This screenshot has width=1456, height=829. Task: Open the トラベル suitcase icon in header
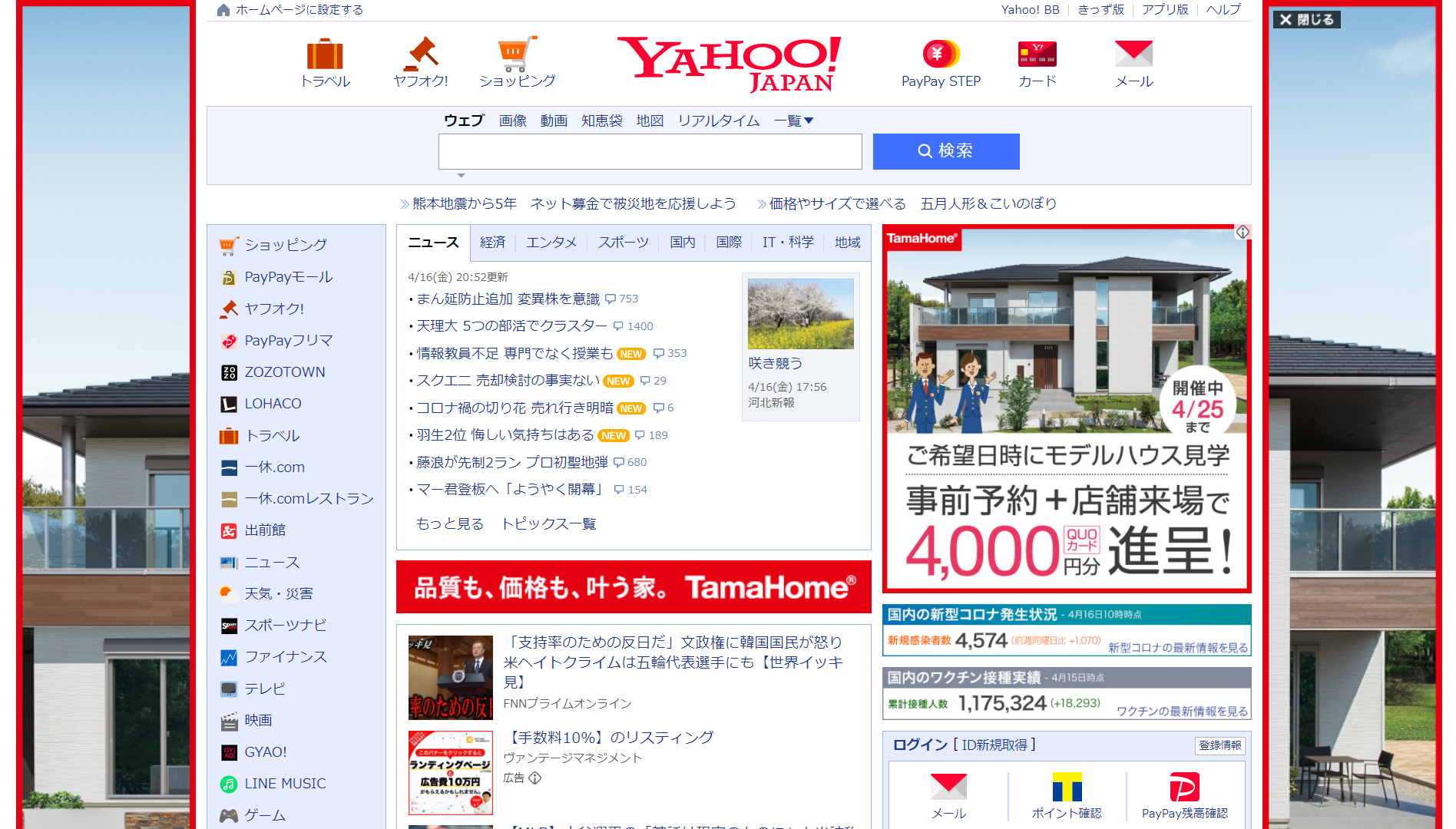(x=325, y=54)
